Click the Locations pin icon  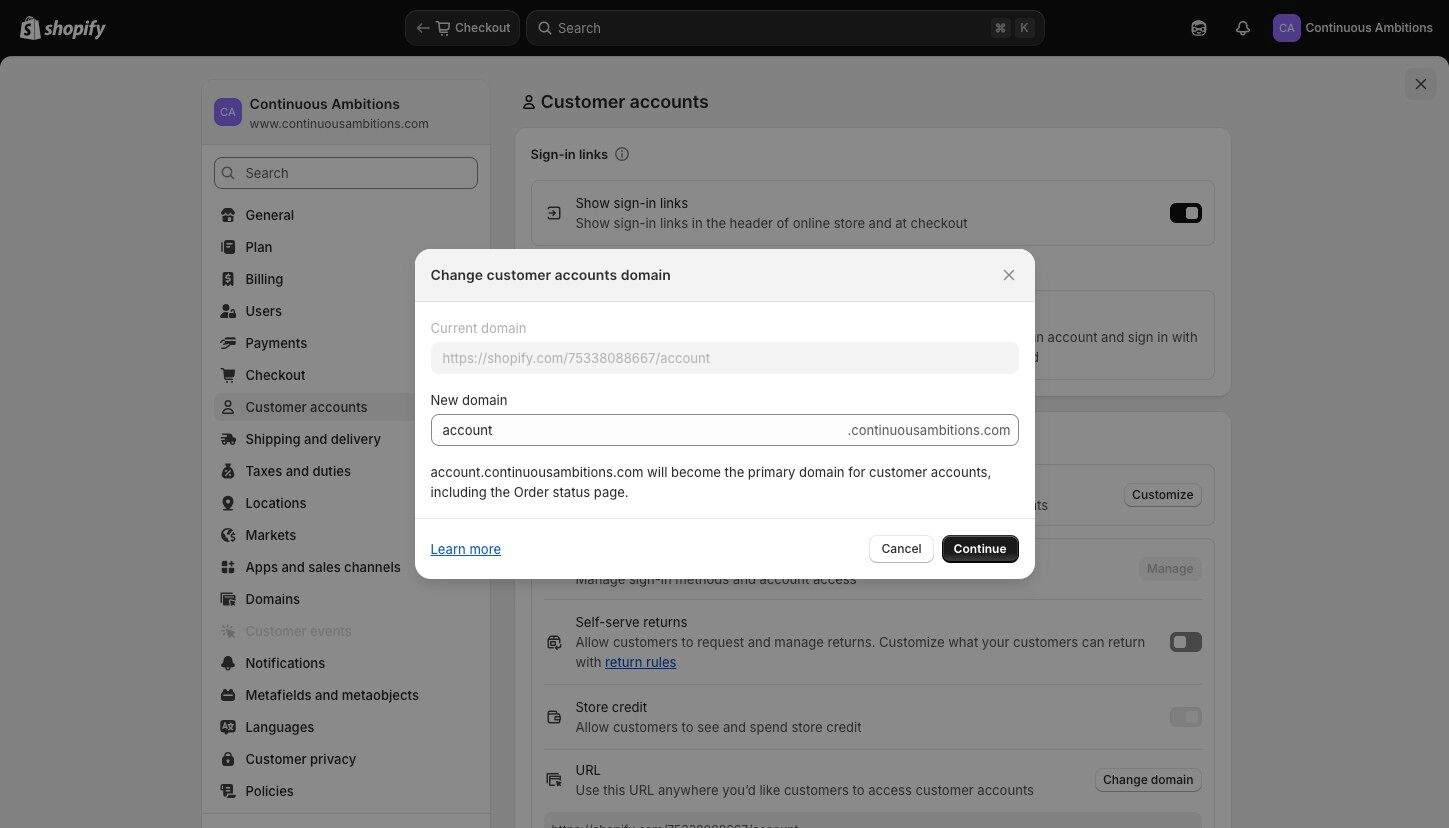tap(228, 503)
